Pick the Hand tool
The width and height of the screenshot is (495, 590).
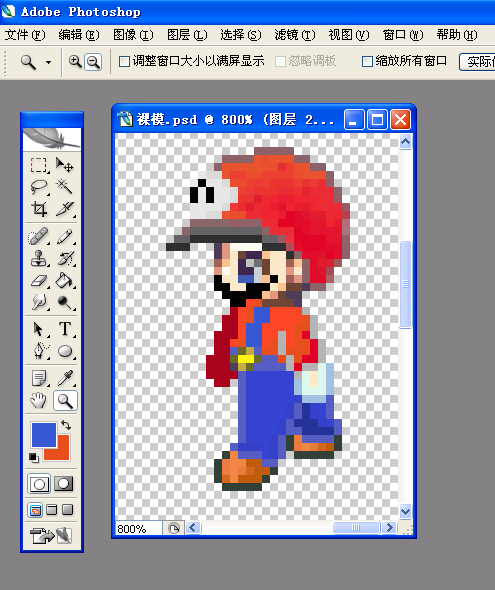(x=39, y=400)
